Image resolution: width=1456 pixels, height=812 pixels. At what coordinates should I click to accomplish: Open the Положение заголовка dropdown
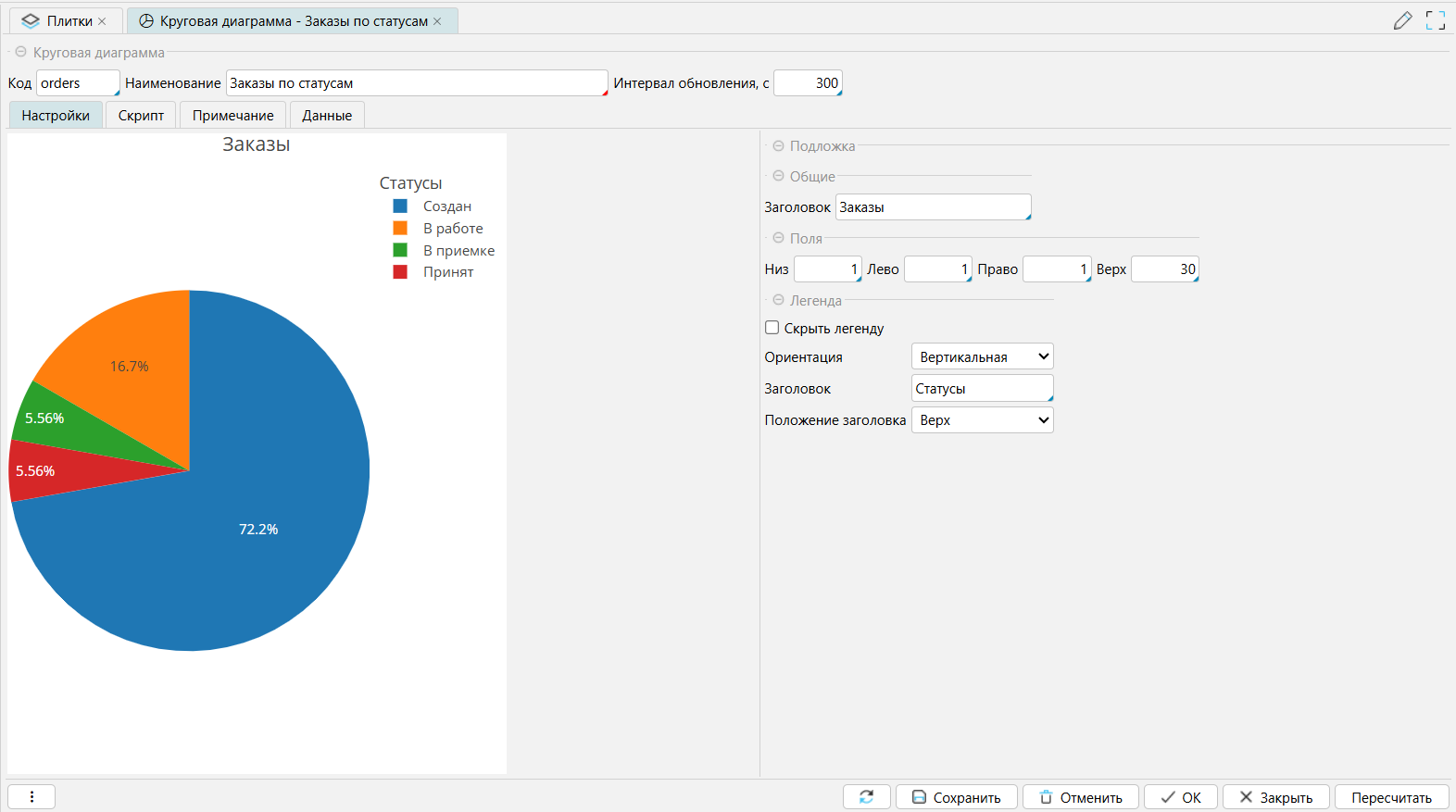[x=982, y=420]
